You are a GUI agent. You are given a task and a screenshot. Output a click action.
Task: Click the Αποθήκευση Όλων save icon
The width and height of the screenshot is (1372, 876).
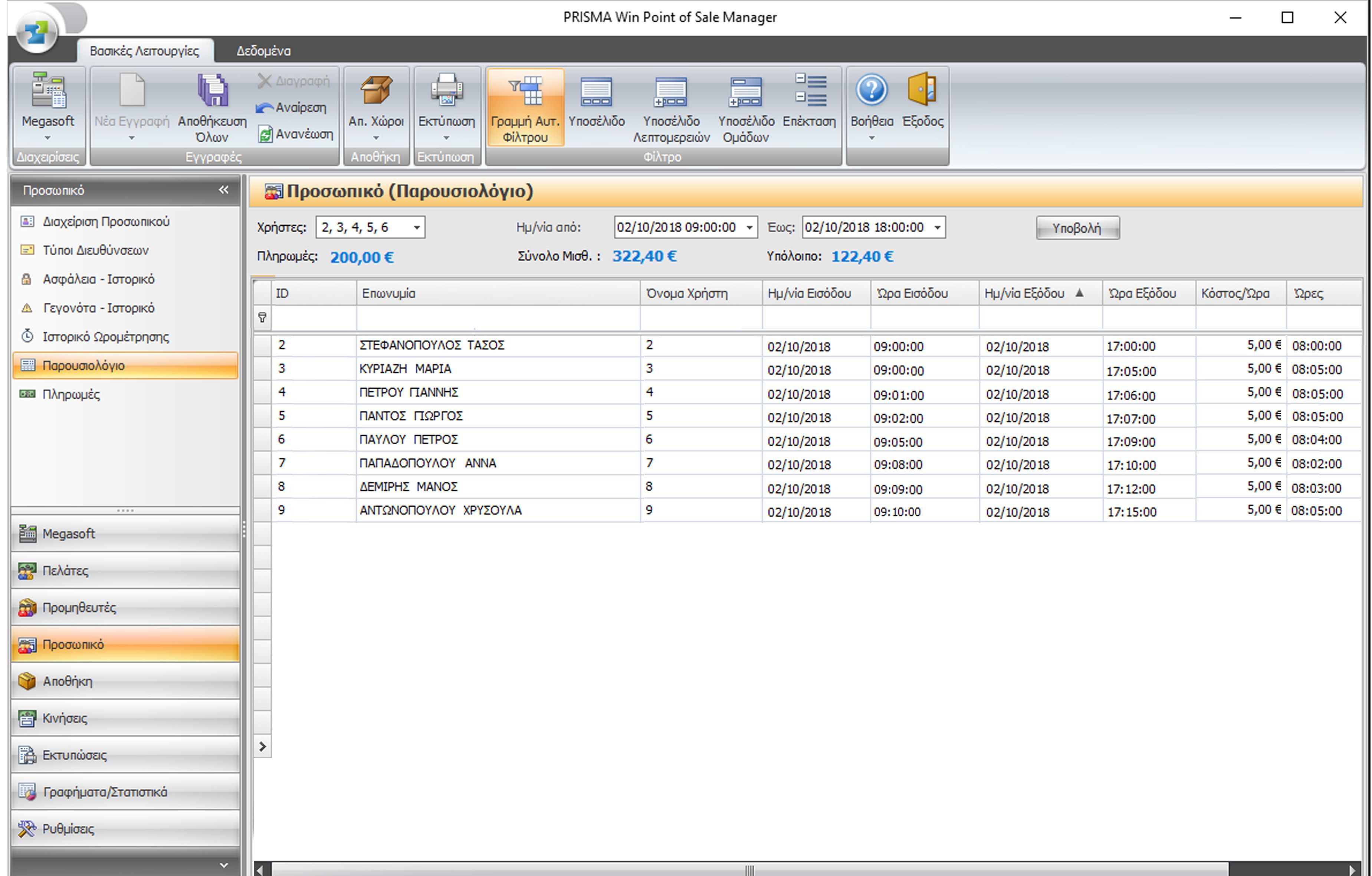tap(212, 91)
